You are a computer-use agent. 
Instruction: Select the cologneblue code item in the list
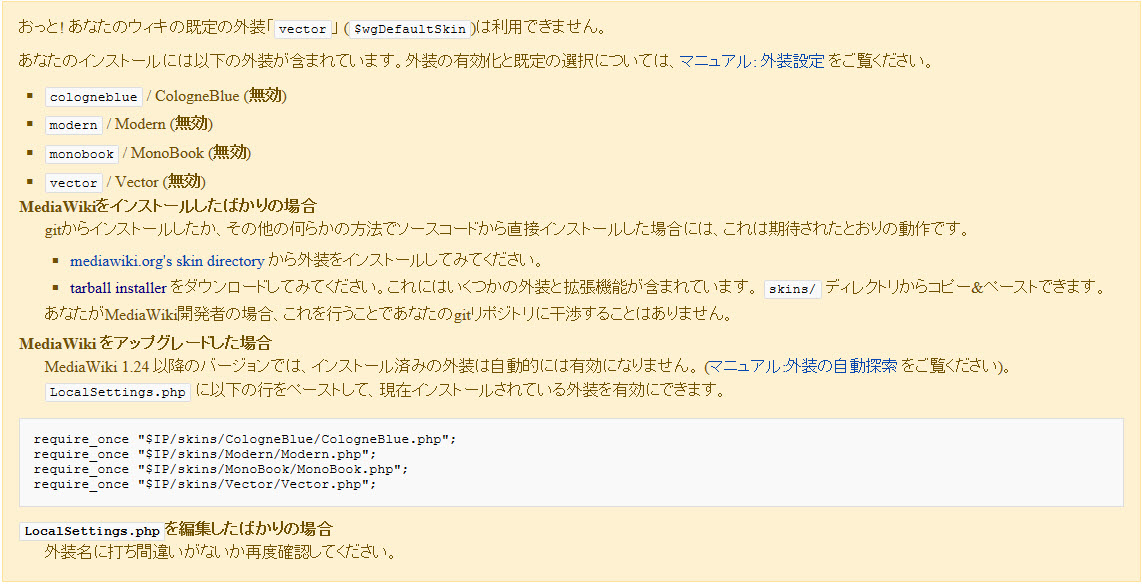coord(93,97)
